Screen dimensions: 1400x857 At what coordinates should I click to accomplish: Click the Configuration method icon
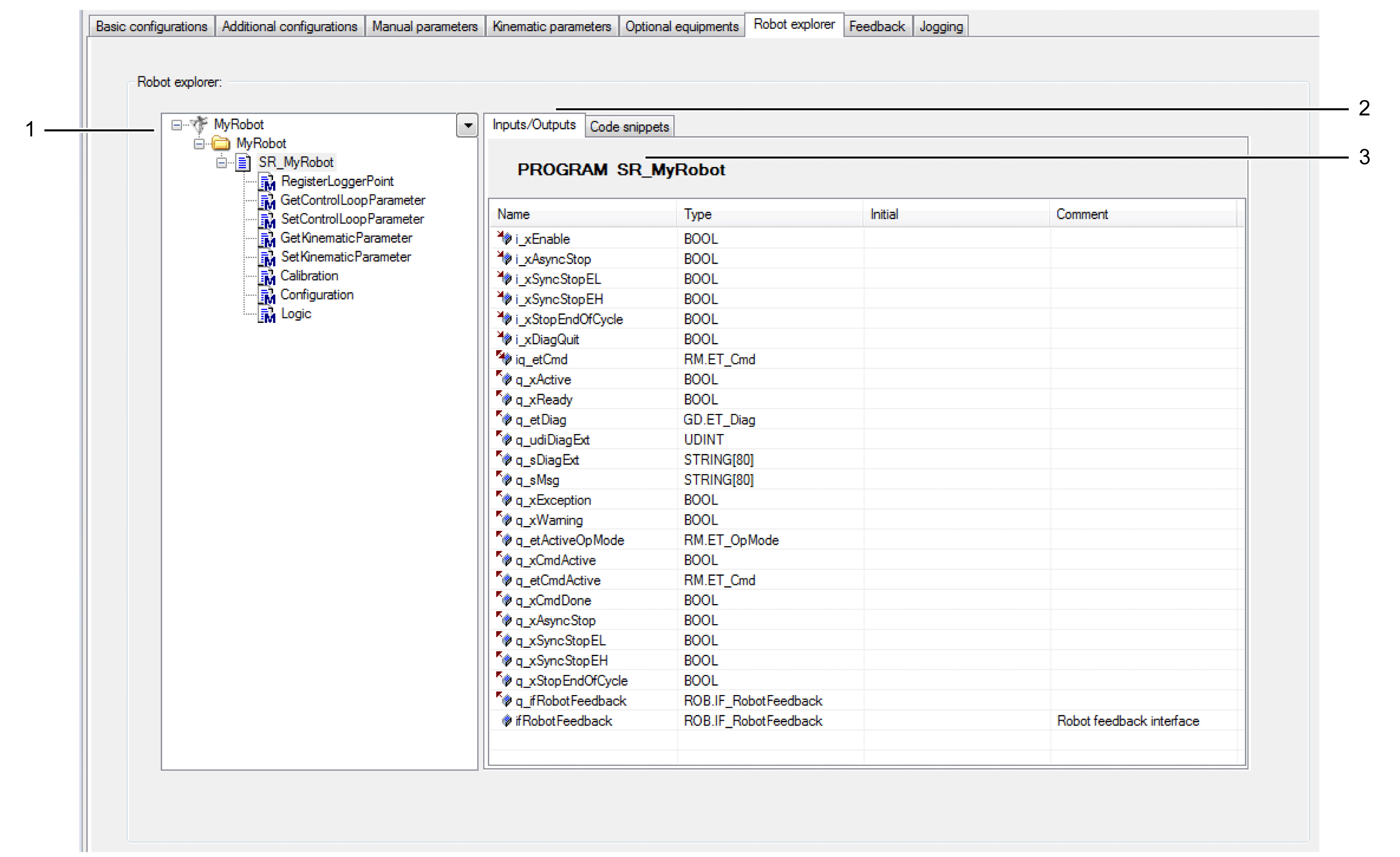click(x=267, y=295)
